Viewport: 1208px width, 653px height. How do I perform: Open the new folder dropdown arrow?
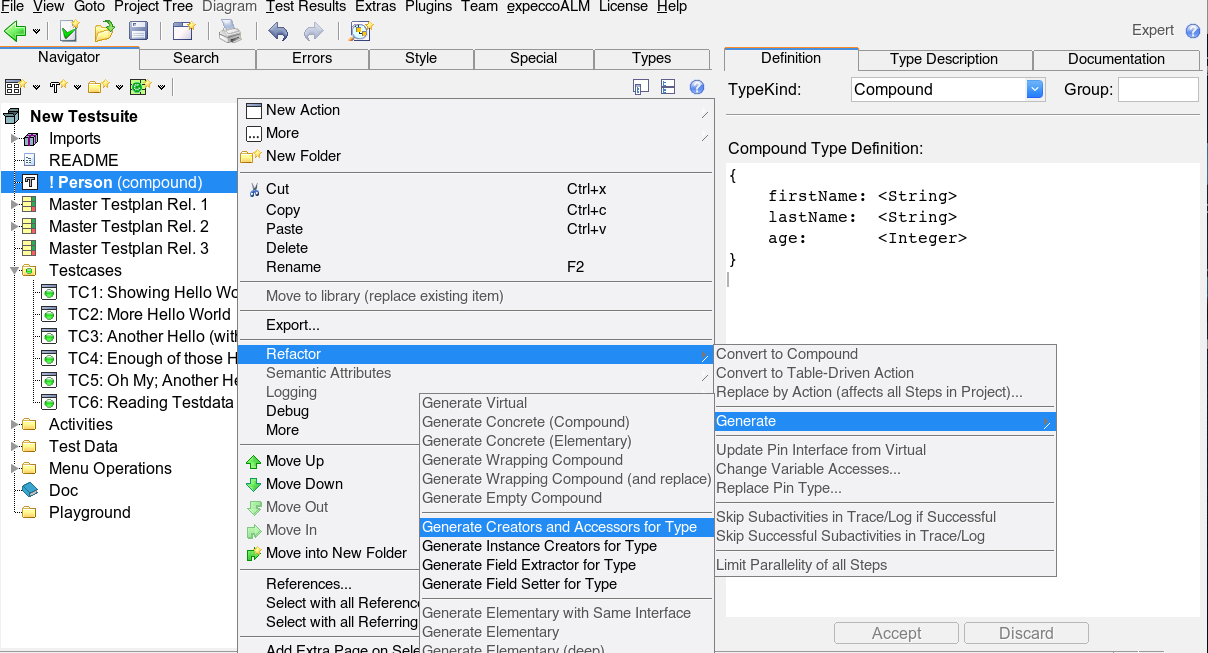click(x=119, y=88)
